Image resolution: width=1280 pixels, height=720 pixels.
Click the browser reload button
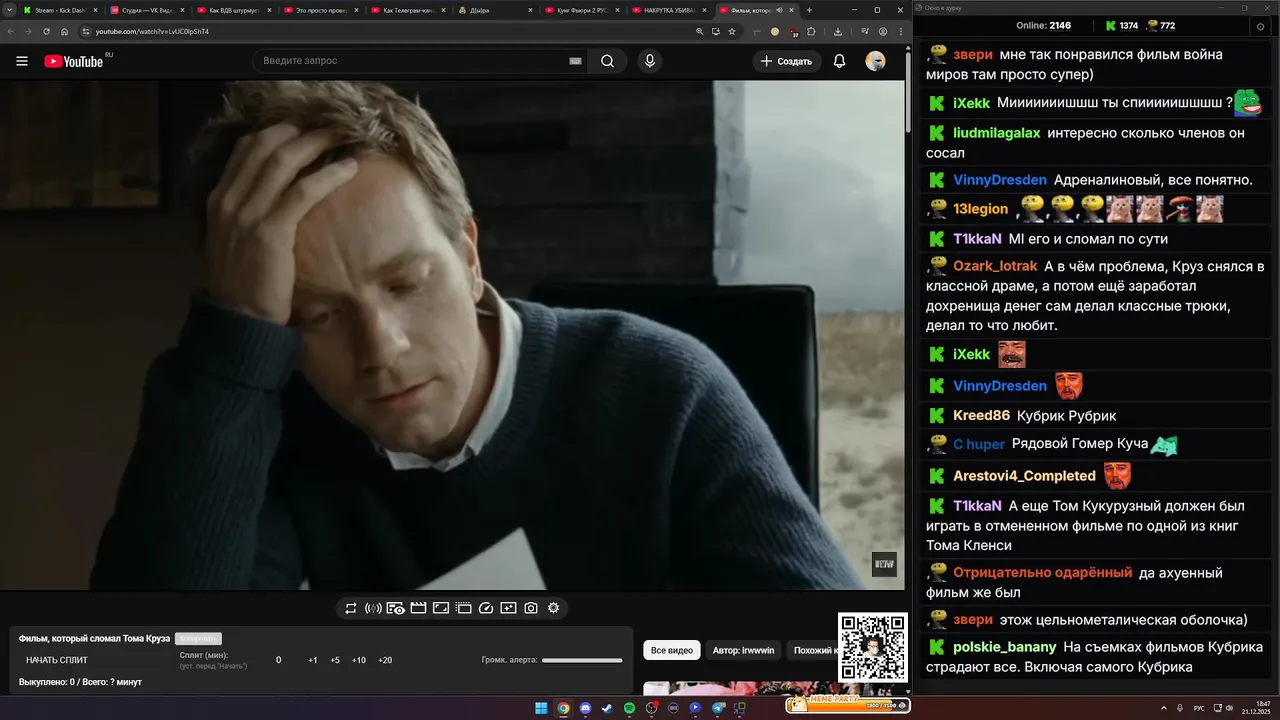coord(46,31)
